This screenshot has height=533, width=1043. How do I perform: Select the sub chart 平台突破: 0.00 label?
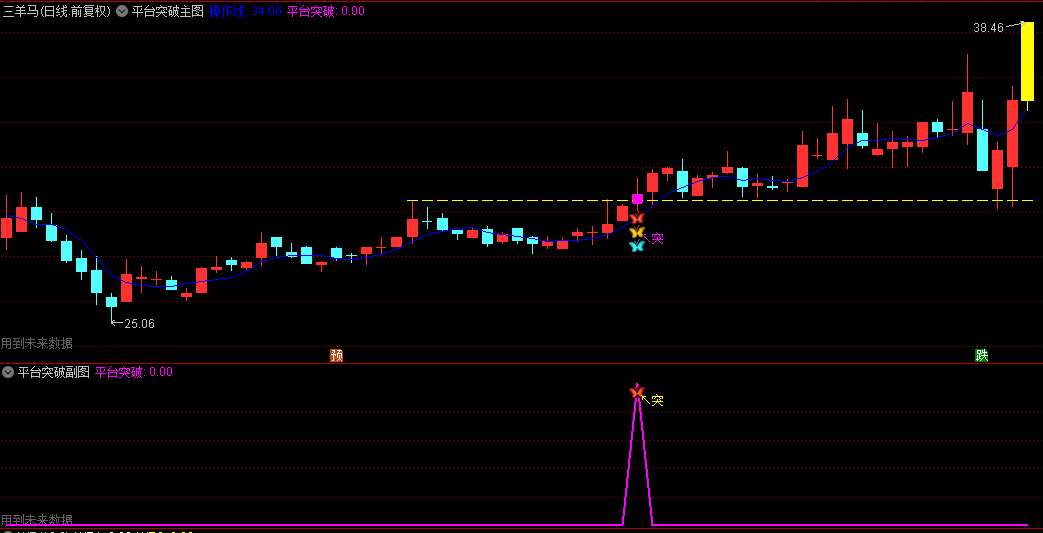click(134, 372)
